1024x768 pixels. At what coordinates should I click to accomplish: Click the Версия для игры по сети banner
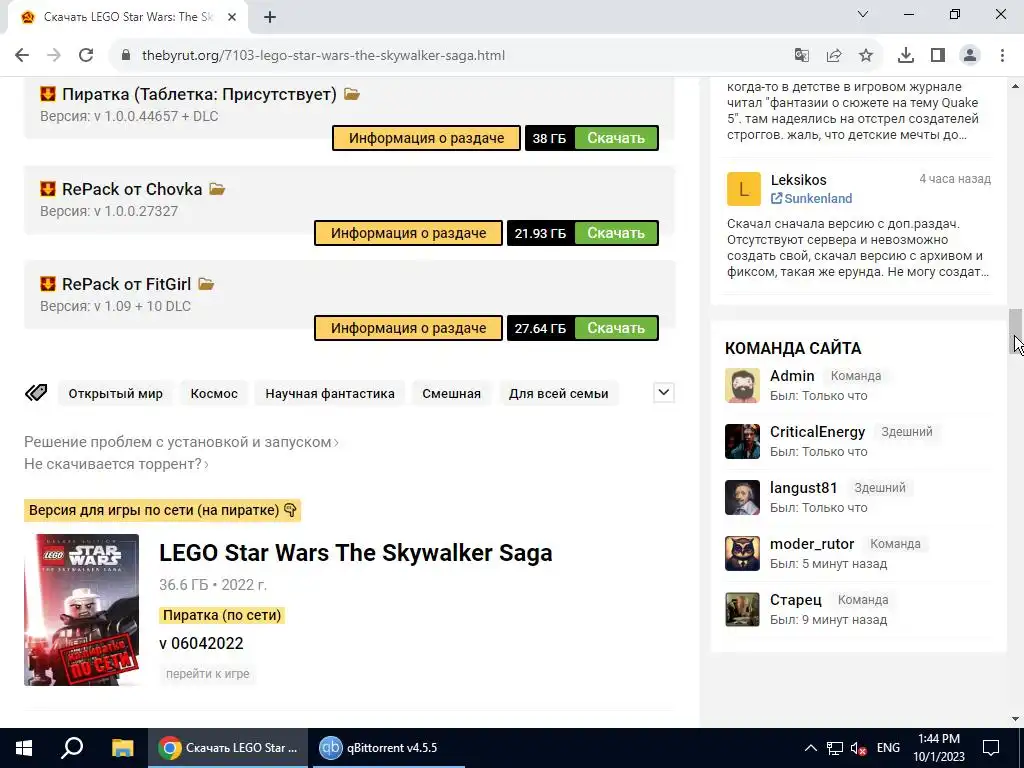tap(162, 510)
